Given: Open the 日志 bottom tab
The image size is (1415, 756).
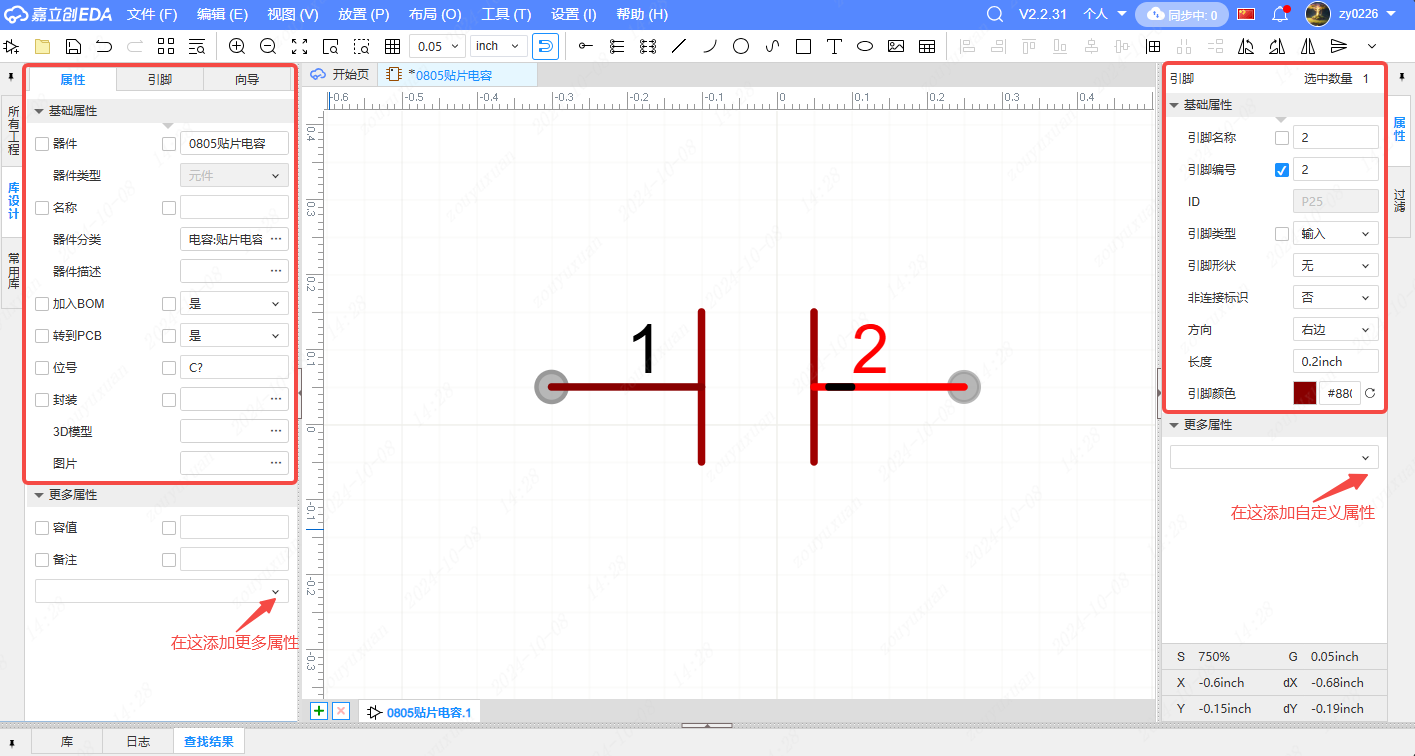Looking at the screenshot, I should [138, 741].
